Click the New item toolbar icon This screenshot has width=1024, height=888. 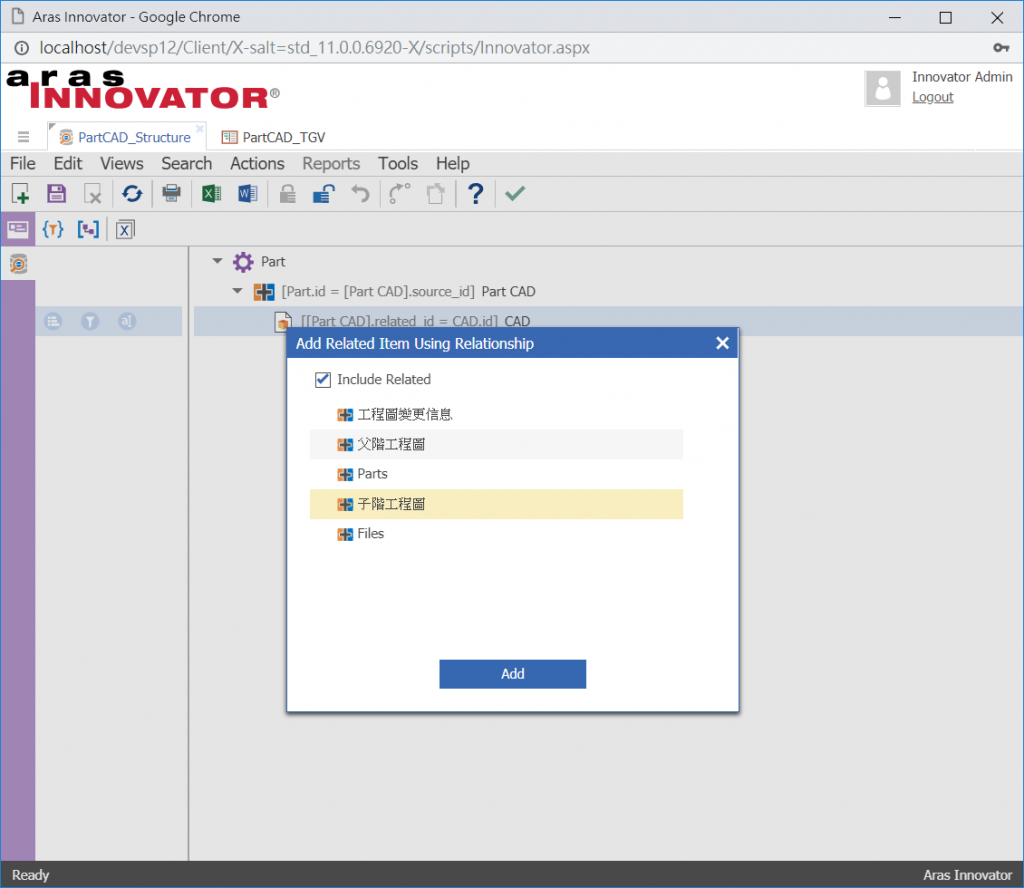pos(20,194)
